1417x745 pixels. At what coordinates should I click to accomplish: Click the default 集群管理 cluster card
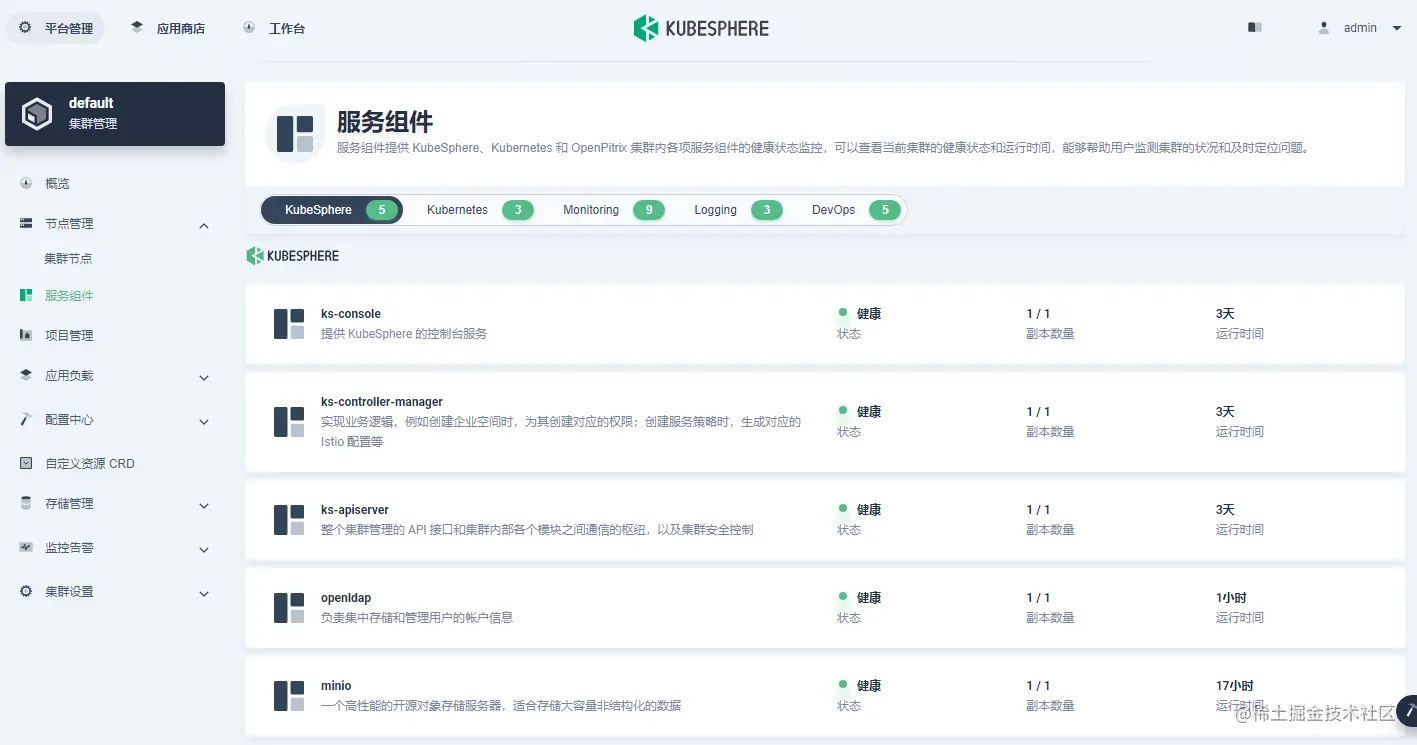pyautogui.click(x=115, y=114)
